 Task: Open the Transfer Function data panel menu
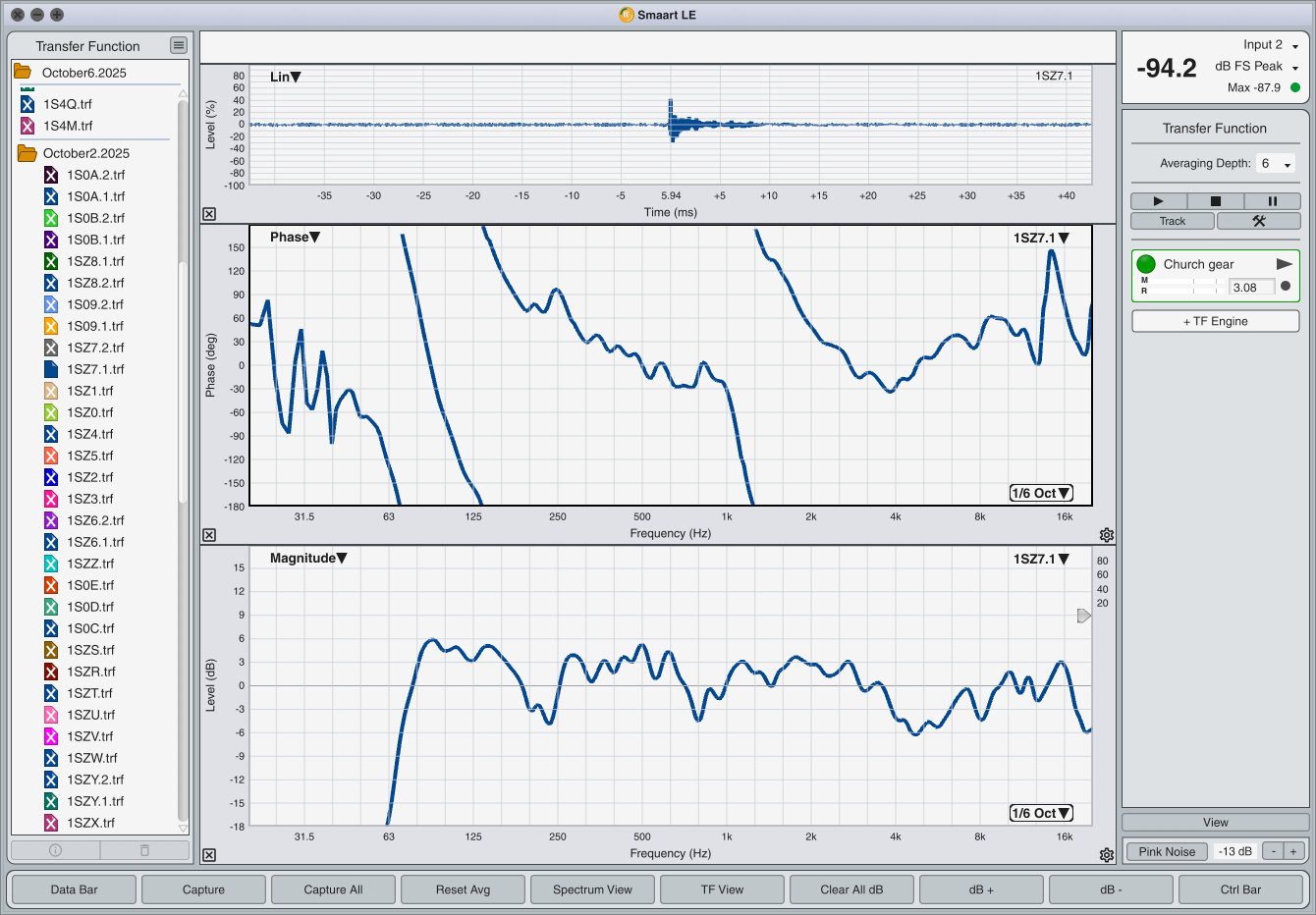click(x=178, y=45)
